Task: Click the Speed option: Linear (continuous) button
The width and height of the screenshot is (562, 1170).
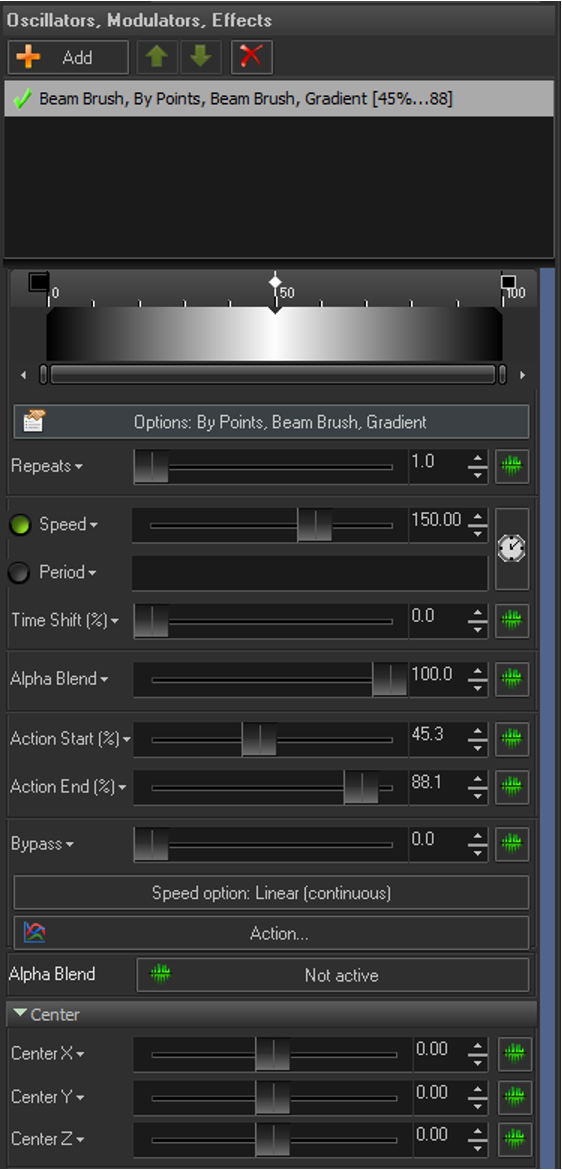Action: point(272,892)
